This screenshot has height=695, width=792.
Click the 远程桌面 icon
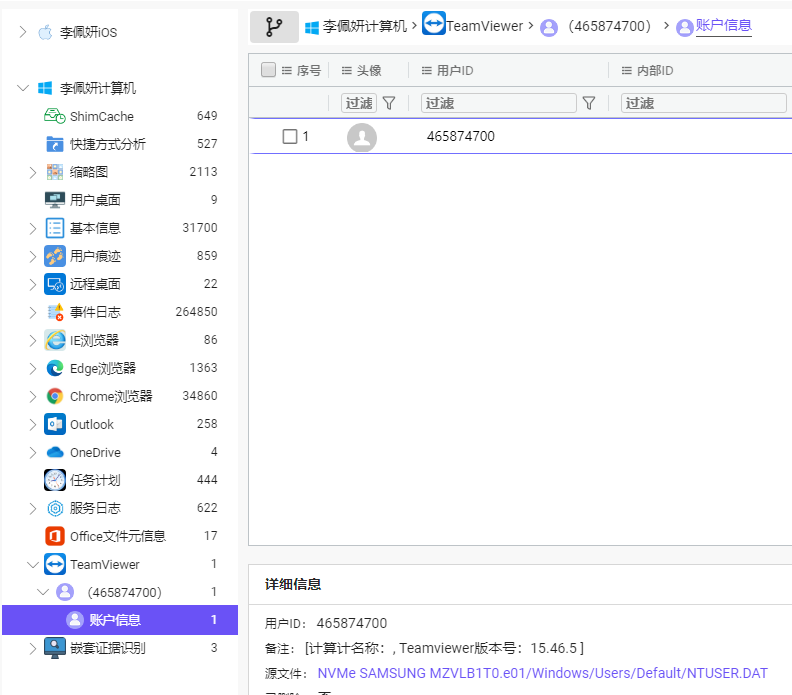pos(55,284)
